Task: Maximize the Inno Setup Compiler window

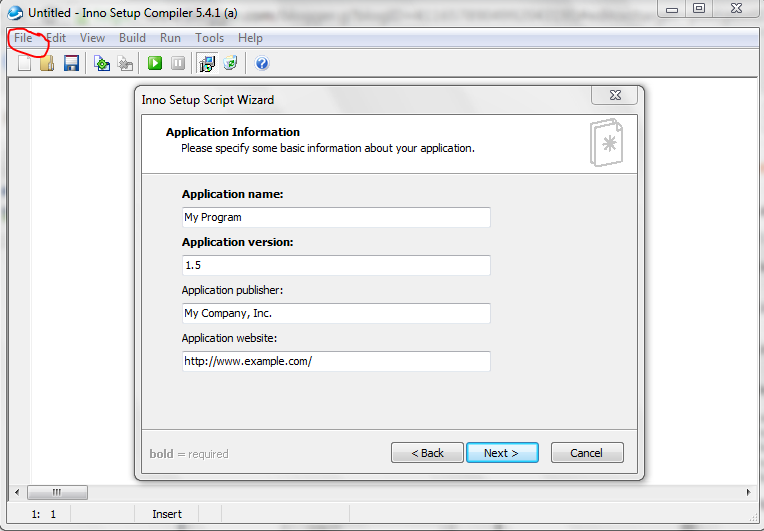Action: click(699, 9)
